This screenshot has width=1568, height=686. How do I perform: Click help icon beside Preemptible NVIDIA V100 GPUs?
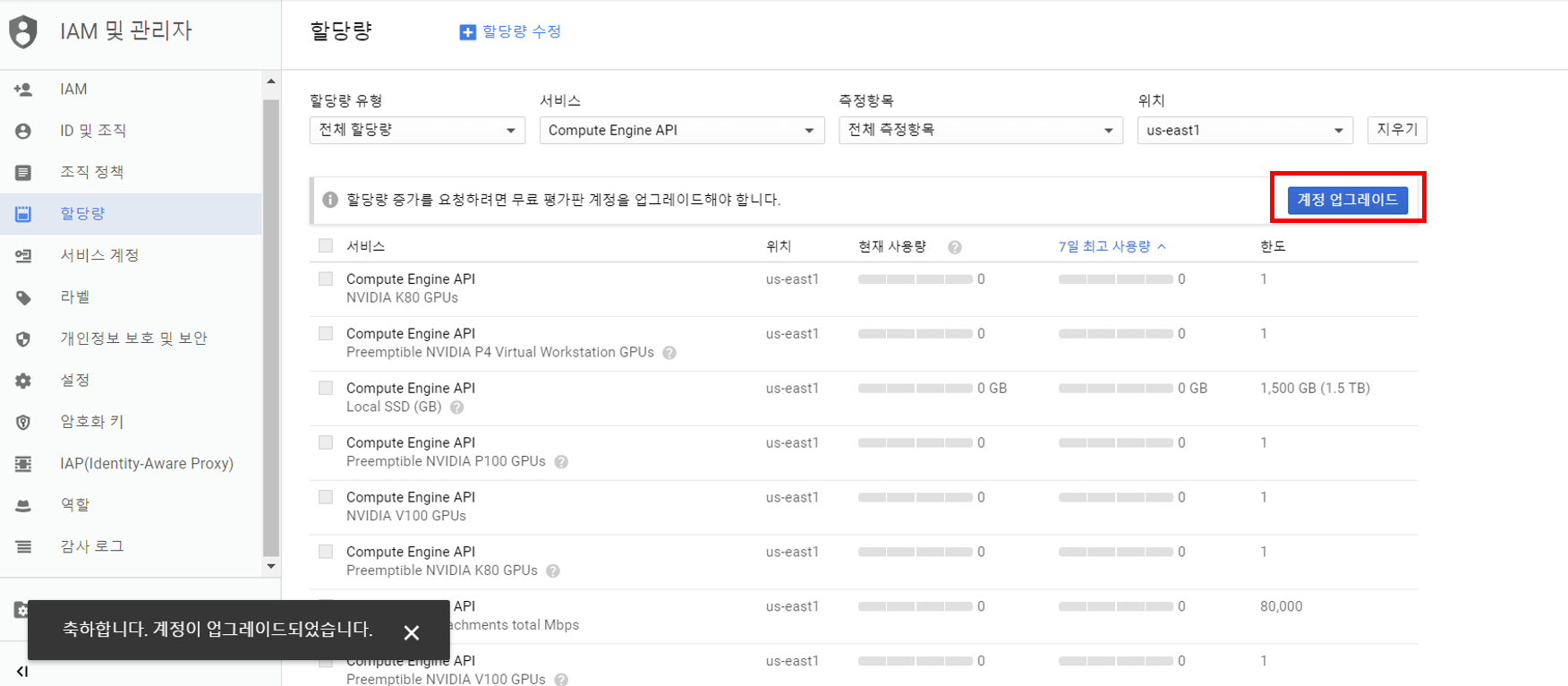click(561, 680)
